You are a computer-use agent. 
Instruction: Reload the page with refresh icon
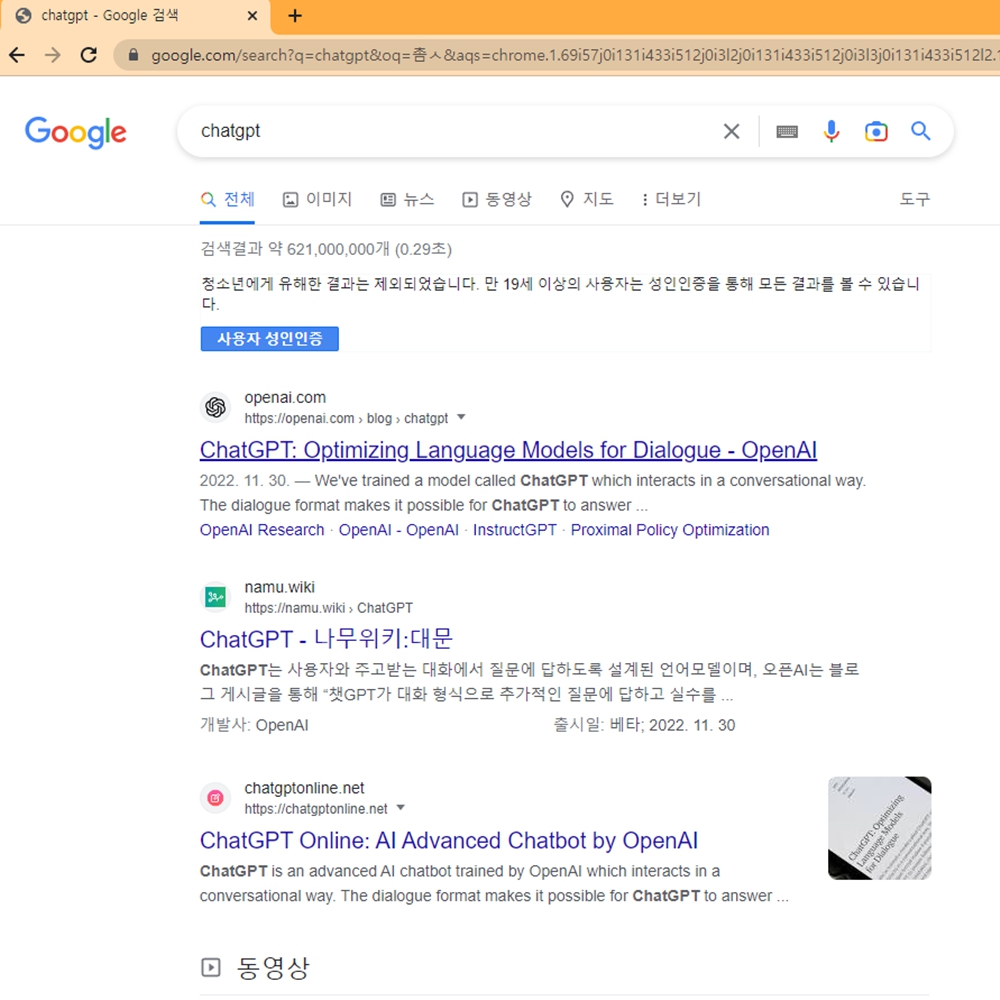(x=89, y=55)
